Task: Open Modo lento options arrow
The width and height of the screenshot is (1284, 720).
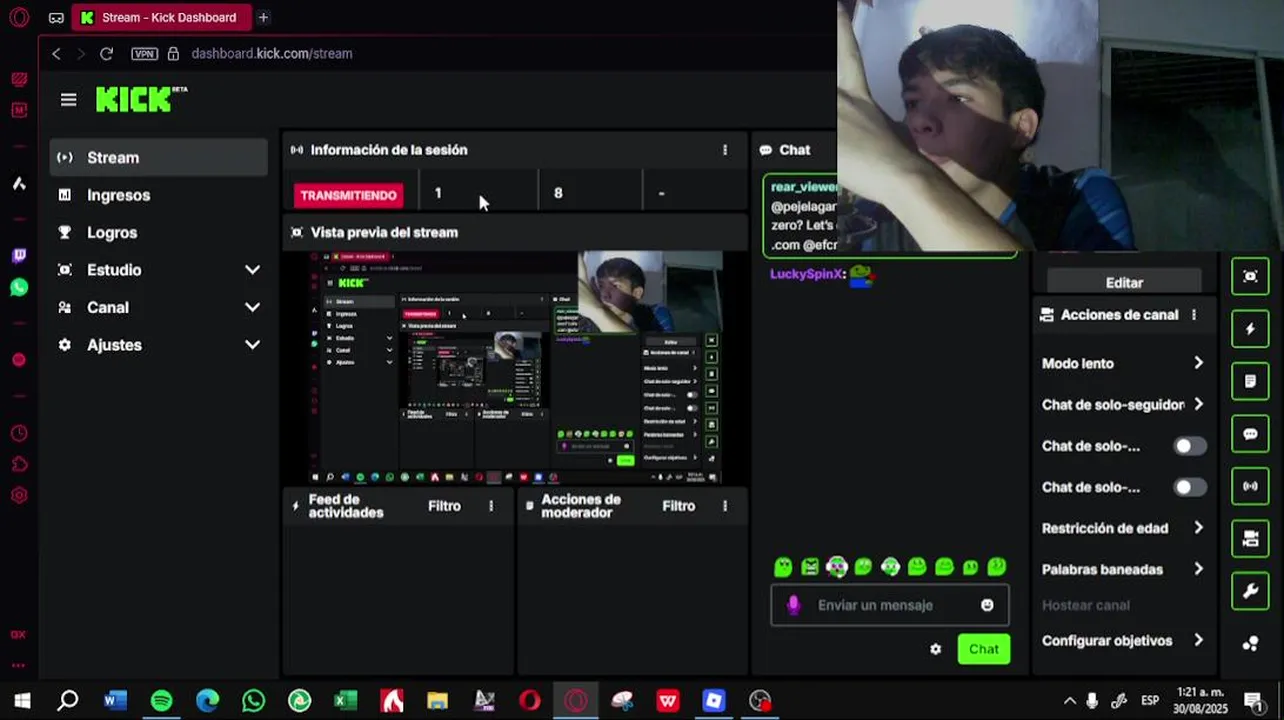Action: (1198, 363)
